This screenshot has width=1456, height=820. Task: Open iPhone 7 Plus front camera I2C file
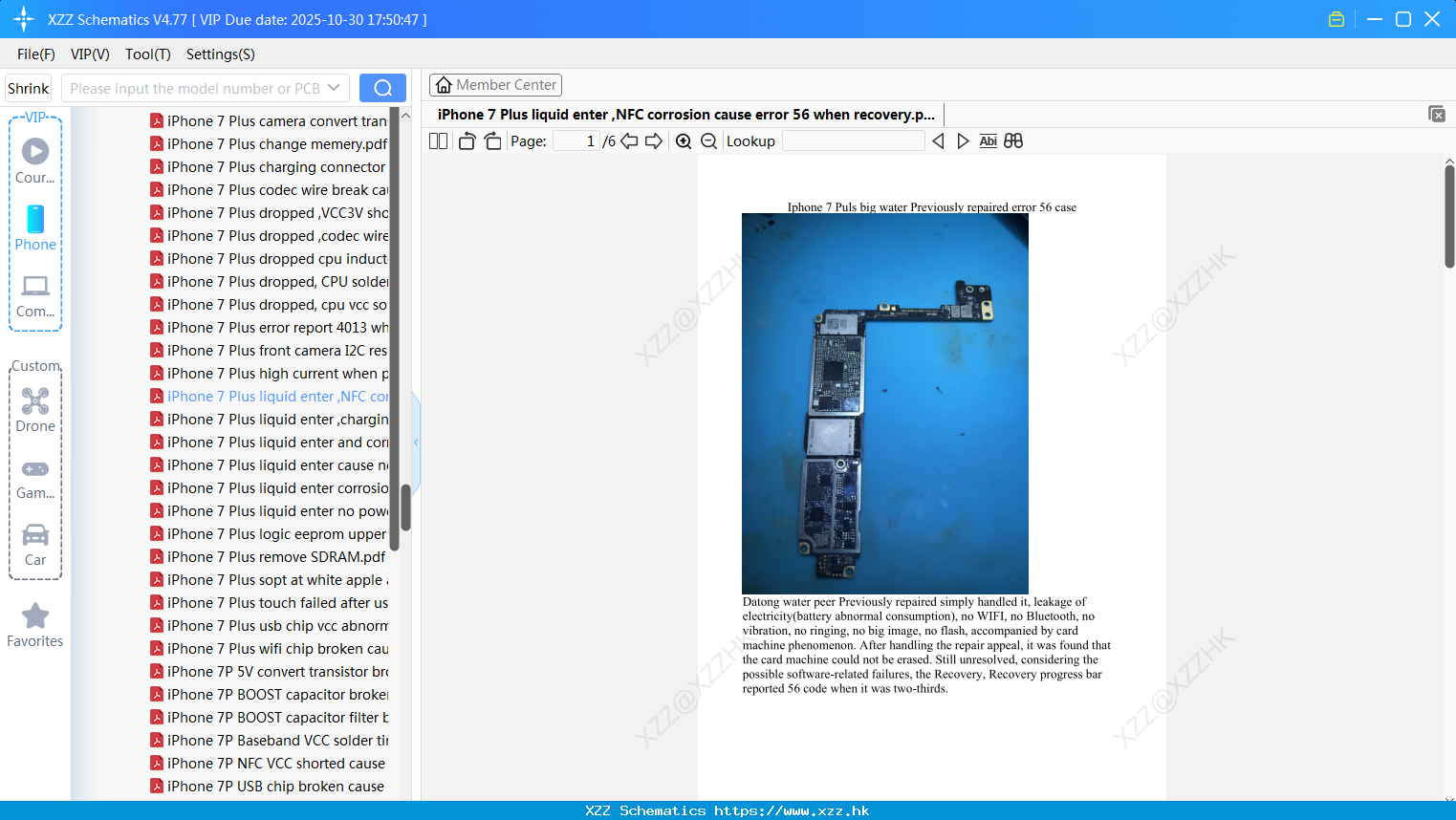pos(269,350)
